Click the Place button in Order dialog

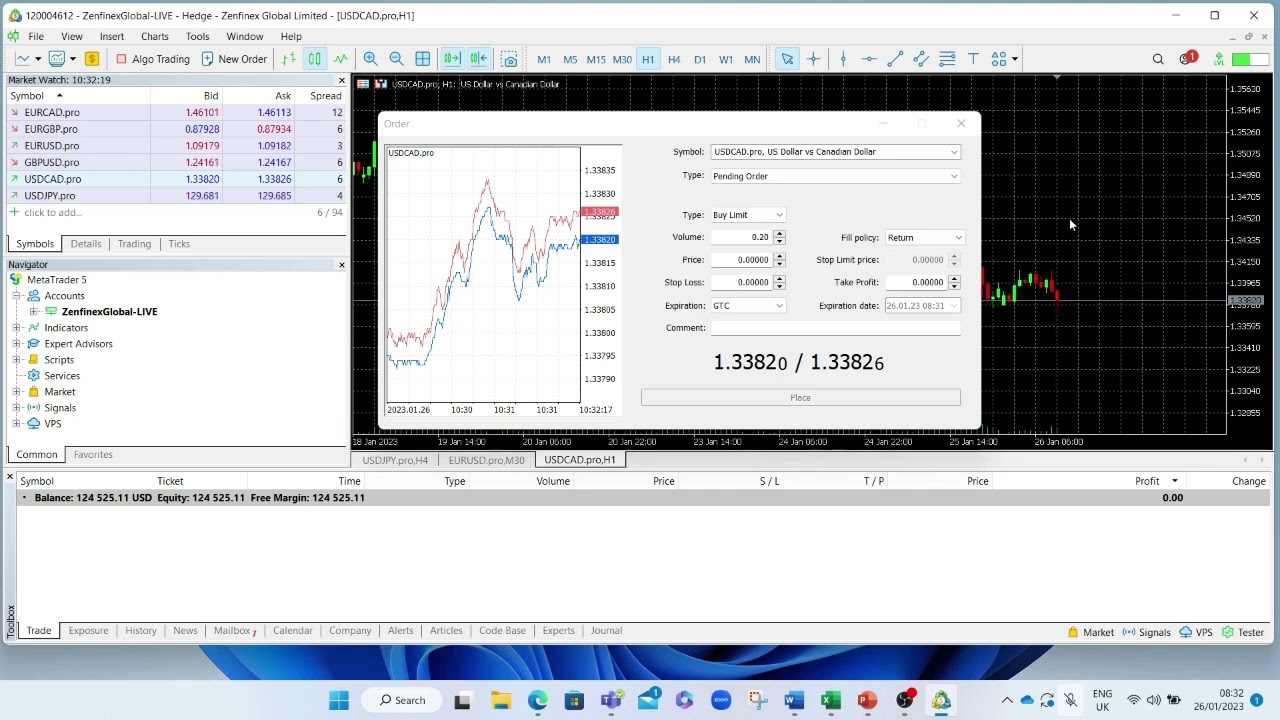[800, 398]
